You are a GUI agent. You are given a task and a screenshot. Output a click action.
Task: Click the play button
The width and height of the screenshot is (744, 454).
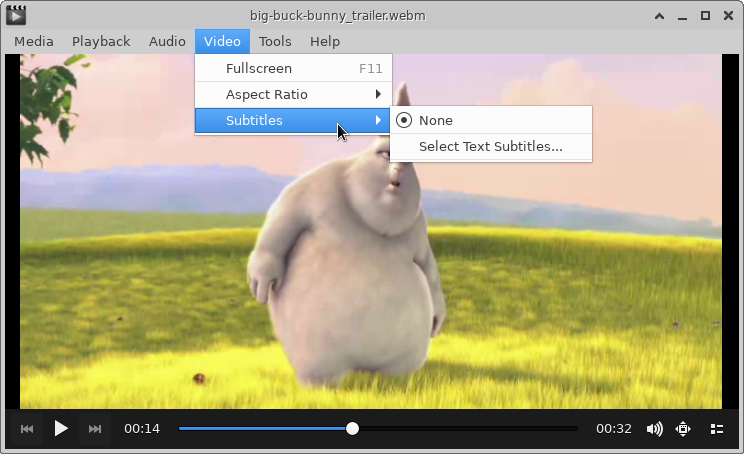pyautogui.click(x=61, y=429)
